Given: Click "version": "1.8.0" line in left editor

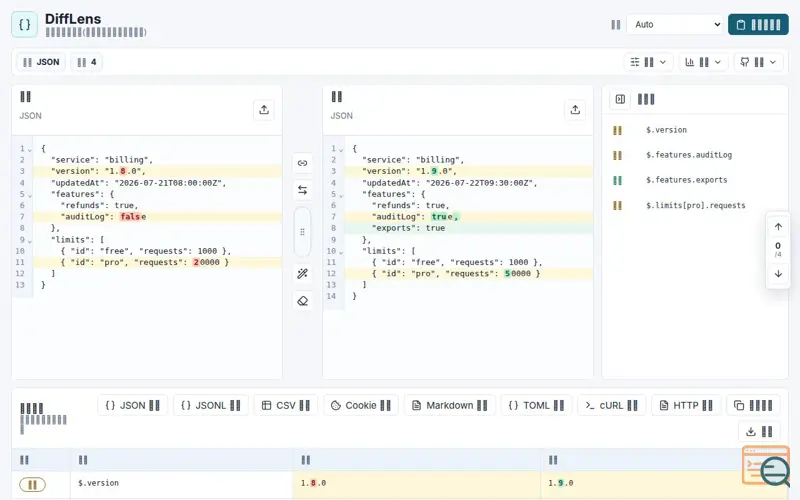Looking at the screenshot, I should (158, 171).
